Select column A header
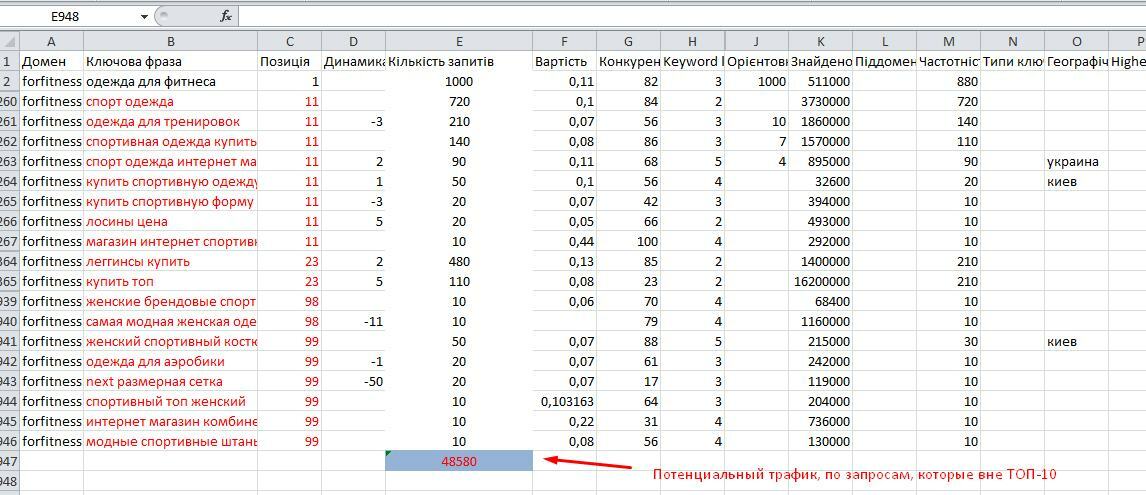Screen dimensions: 1146x495 (x=51, y=42)
